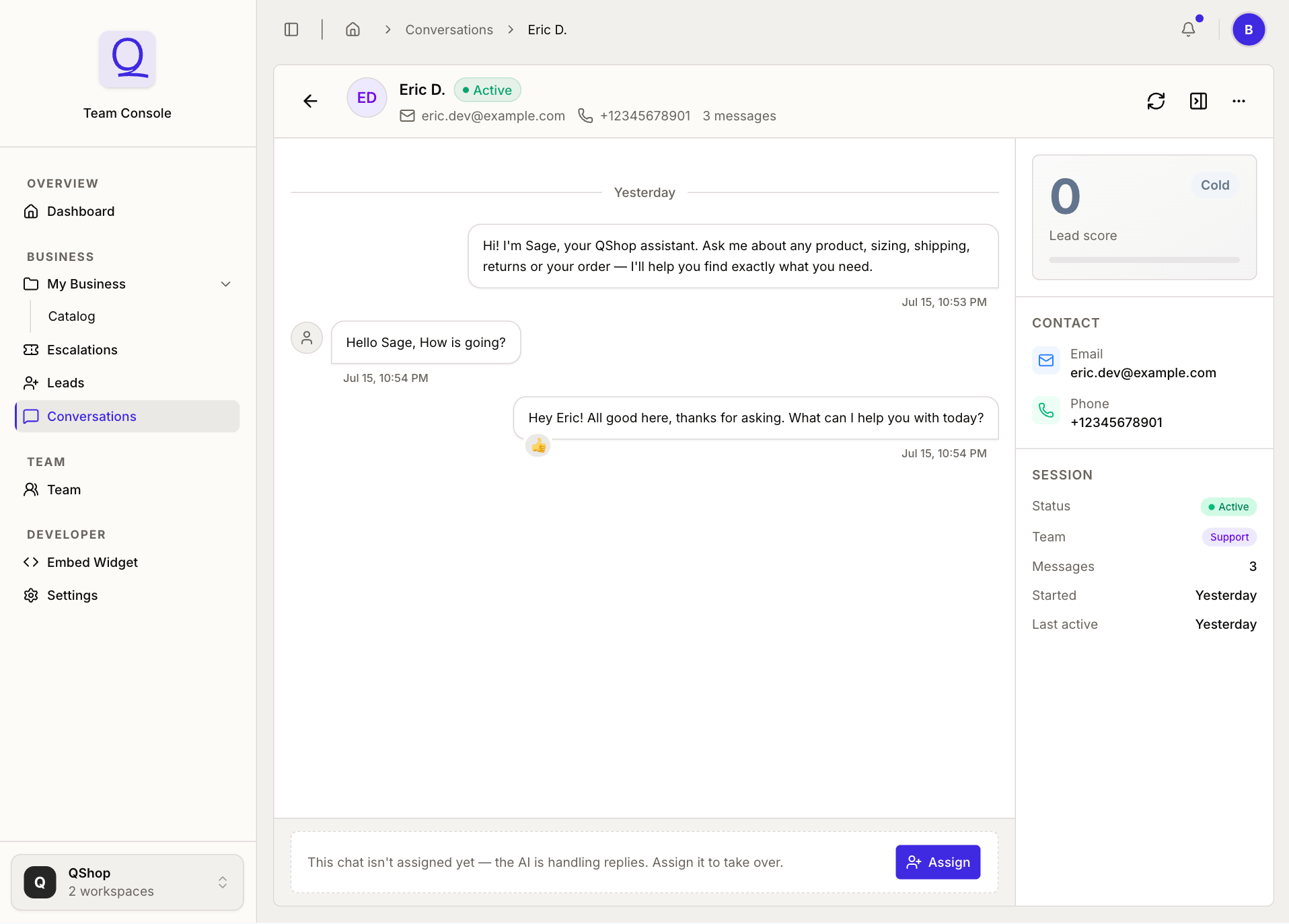Open Settings page
This screenshot has width=1289, height=924.
pos(127,595)
